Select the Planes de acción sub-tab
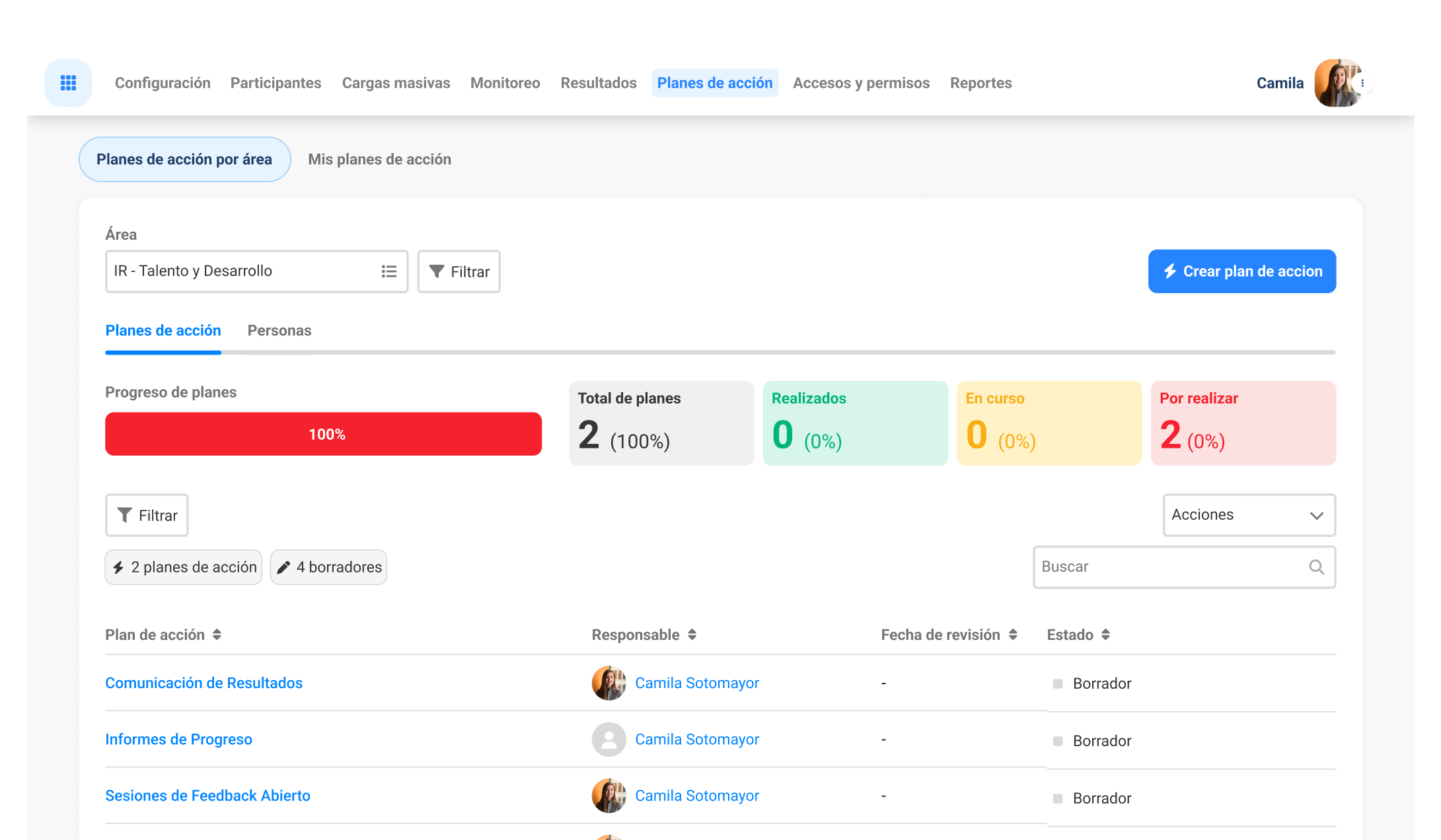Image resolution: width=1441 pixels, height=840 pixels. tap(163, 331)
